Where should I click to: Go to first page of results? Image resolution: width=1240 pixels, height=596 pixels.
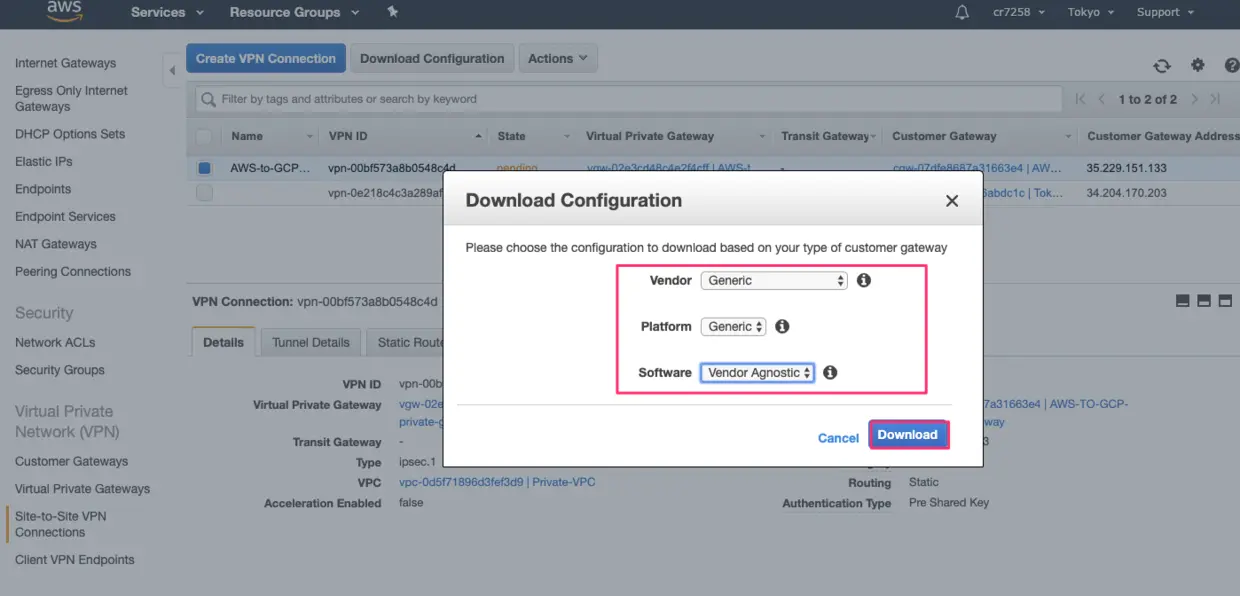point(1080,99)
